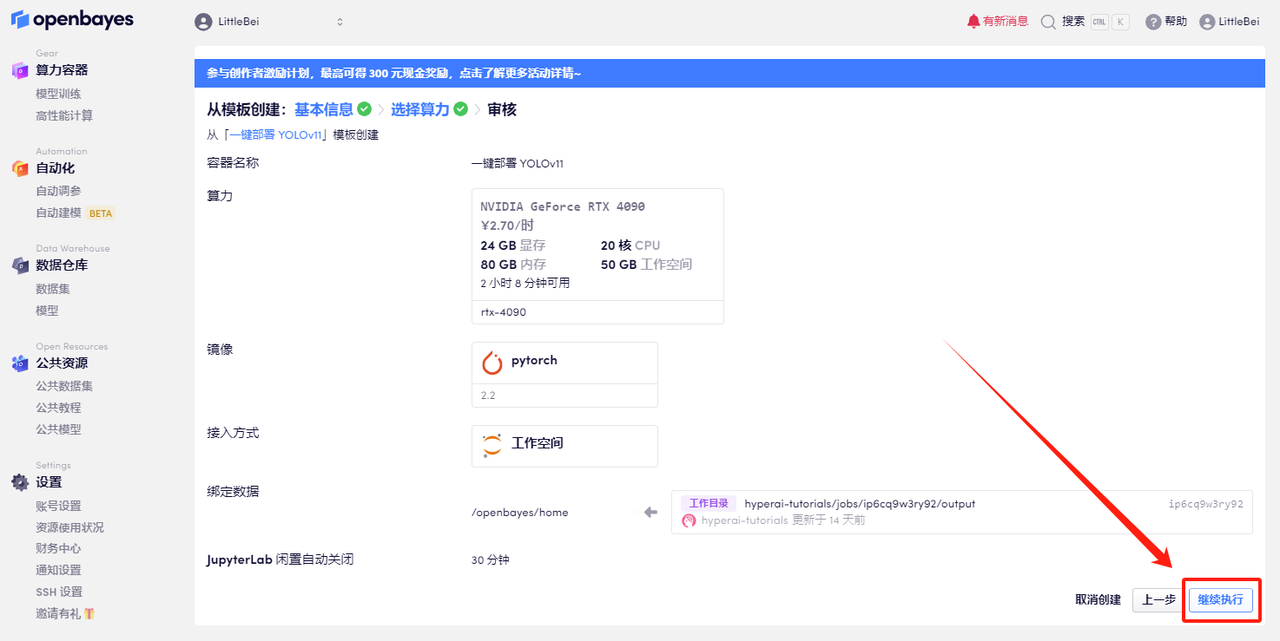
Task: Click the 算力容器 sidebar icon
Action: point(20,70)
